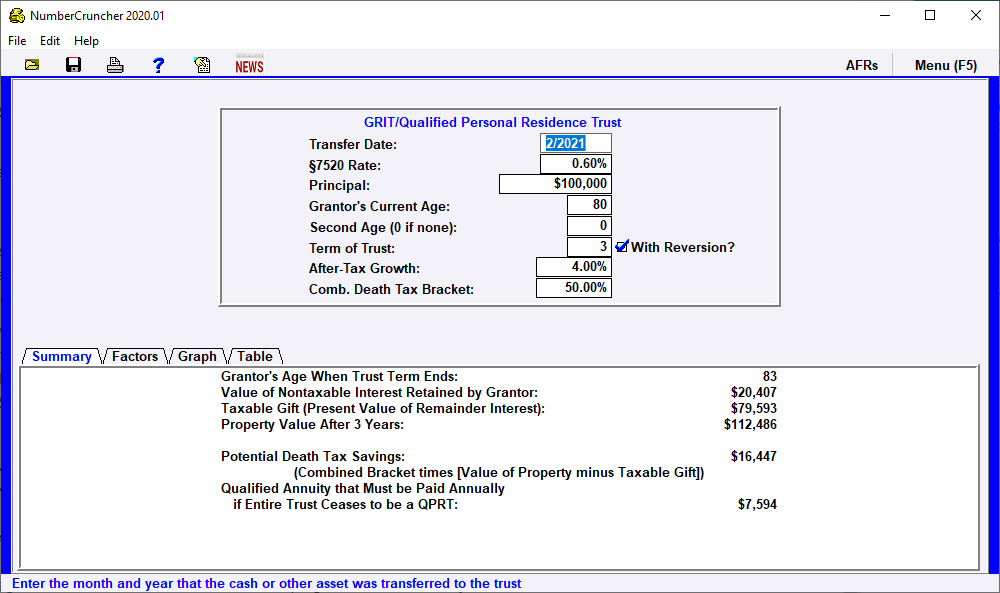Open file with the folder toolbar icon
The image size is (1000, 593).
pos(32,65)
